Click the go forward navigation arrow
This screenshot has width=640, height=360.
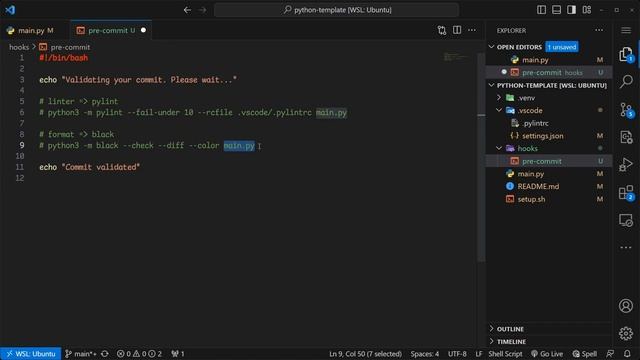point(202,10)
